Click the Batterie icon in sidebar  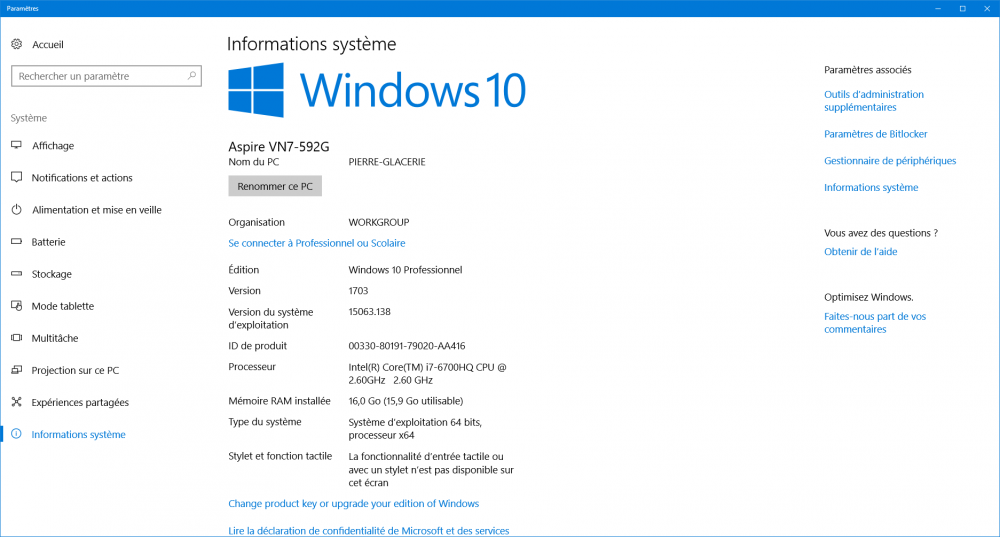[16, 242]
